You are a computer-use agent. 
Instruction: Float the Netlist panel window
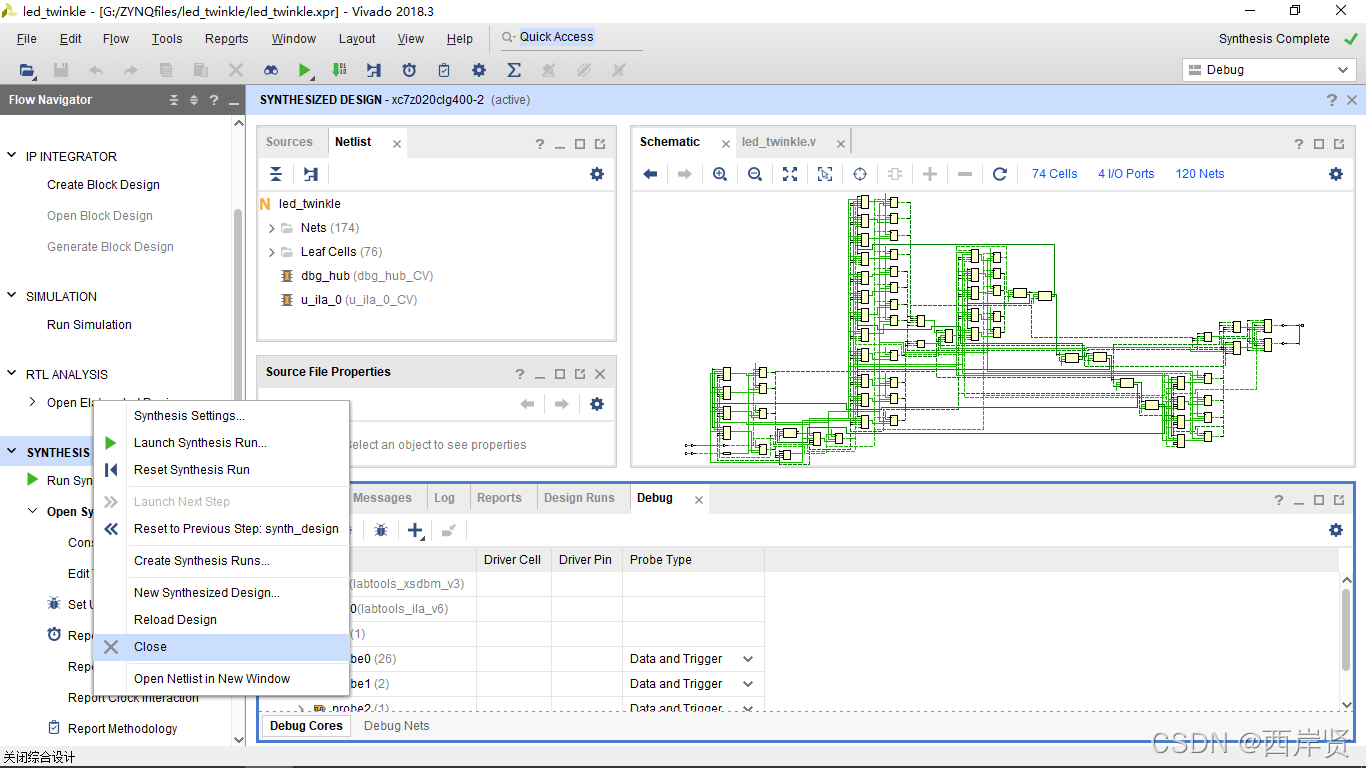click(600, 144)
